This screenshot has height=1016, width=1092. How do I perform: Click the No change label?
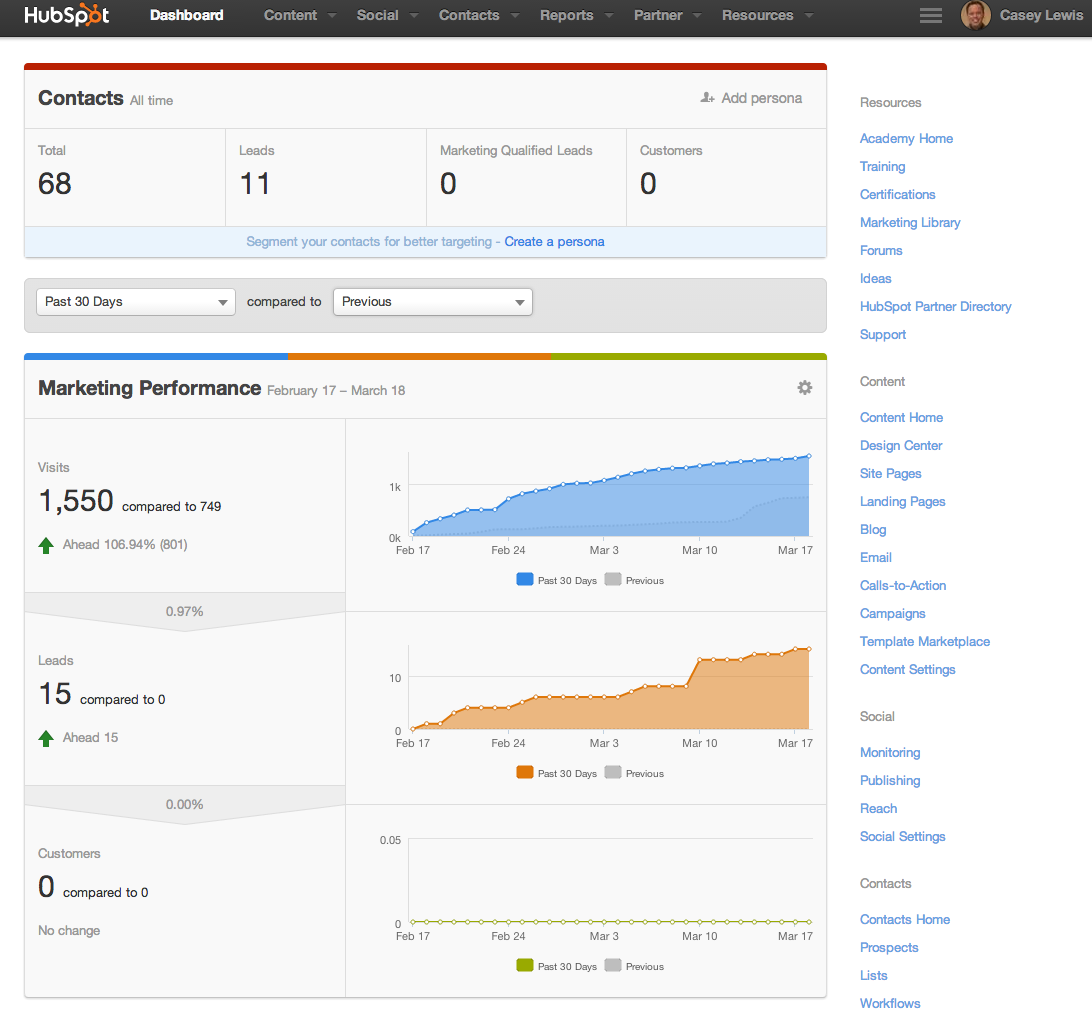point(69,930)
